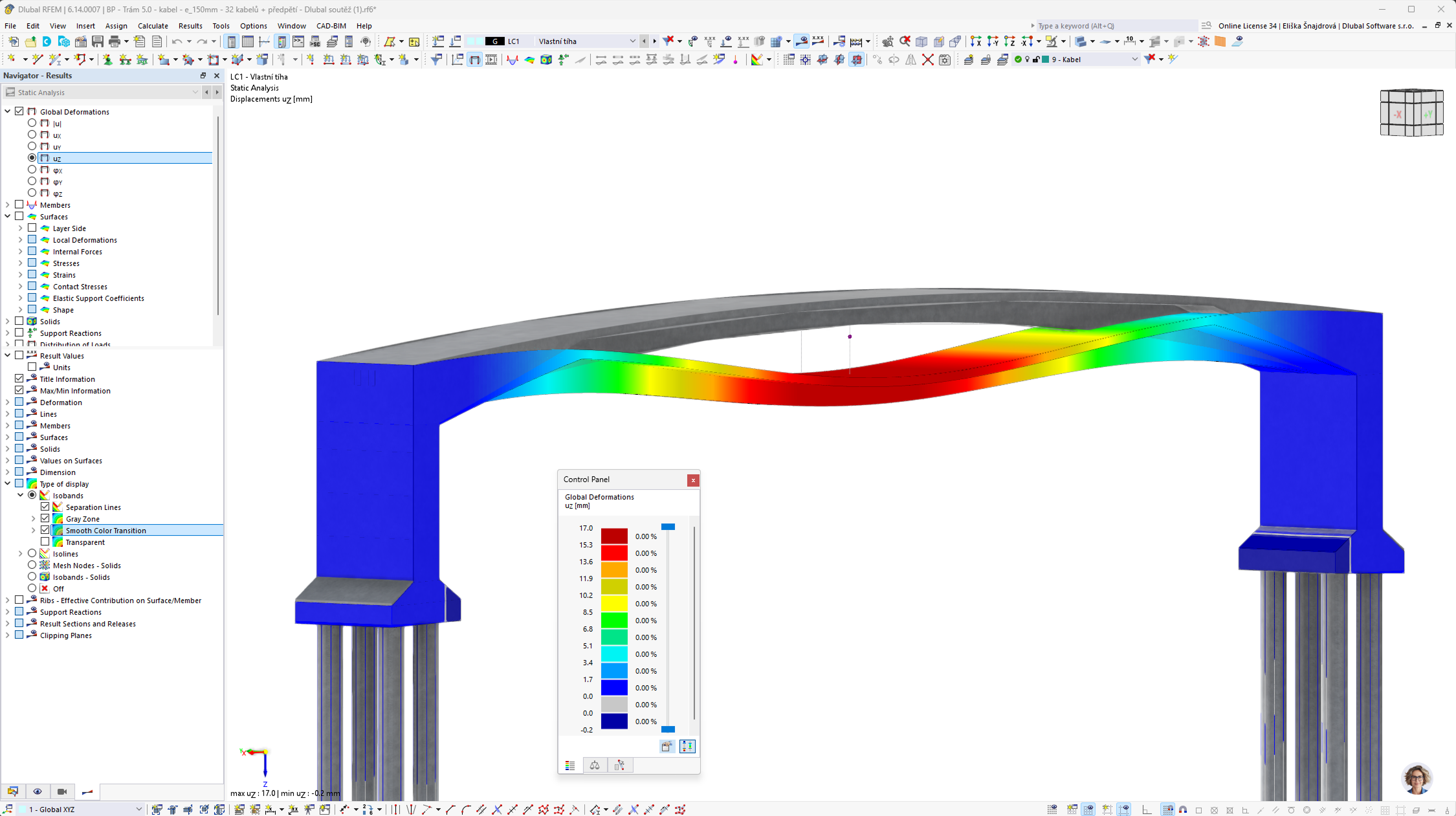Expand the Members results tree node

pos(8,204)
